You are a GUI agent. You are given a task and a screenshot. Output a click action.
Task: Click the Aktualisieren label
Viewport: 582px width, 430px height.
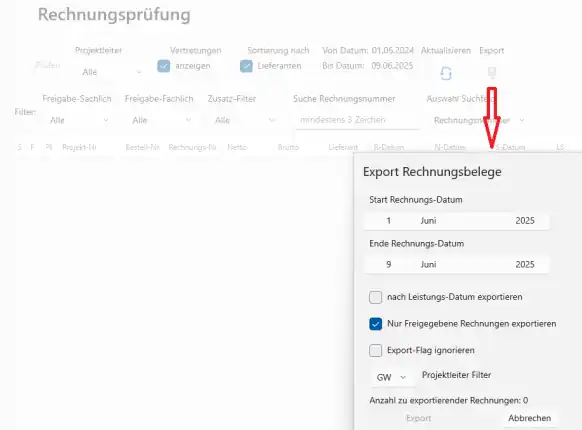pyautogui.click(x=446, y=51)
